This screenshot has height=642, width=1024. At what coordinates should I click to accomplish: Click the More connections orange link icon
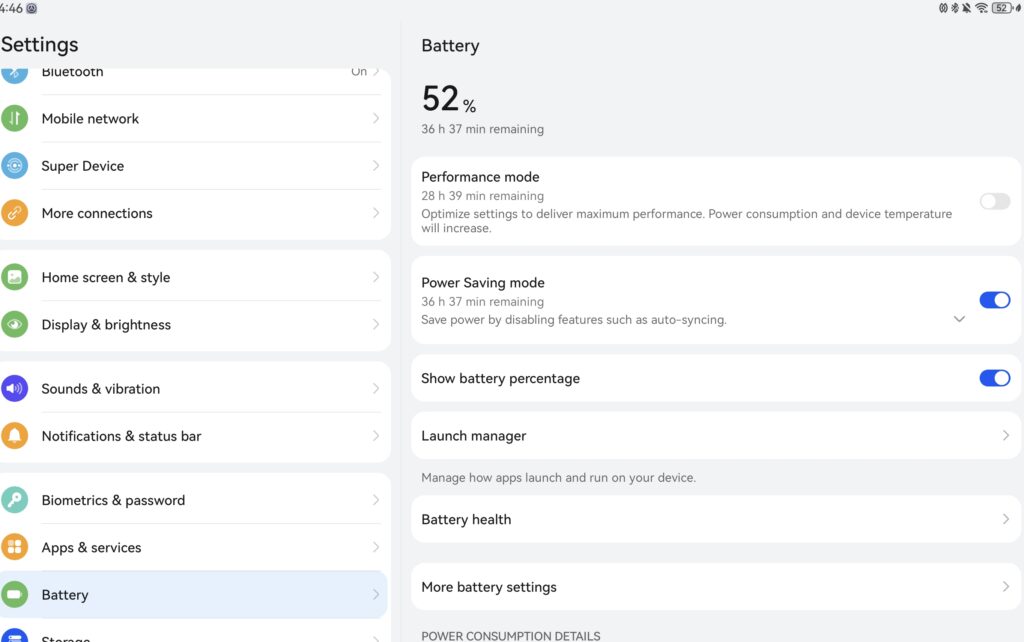[x=14, y=213]
